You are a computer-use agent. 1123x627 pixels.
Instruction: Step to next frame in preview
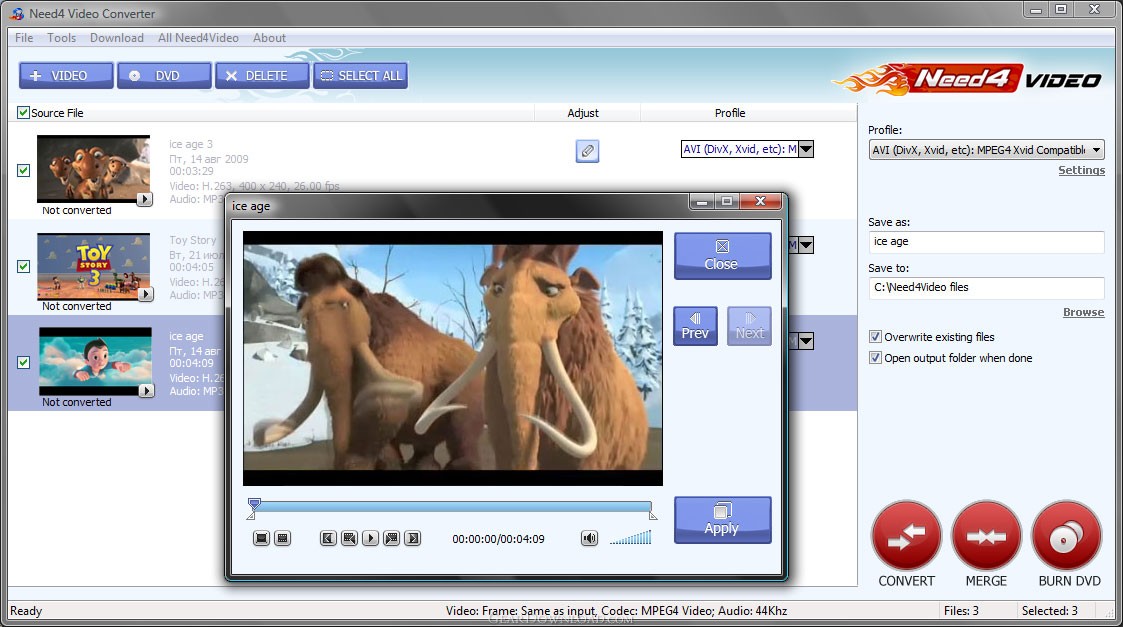[392, 538]
